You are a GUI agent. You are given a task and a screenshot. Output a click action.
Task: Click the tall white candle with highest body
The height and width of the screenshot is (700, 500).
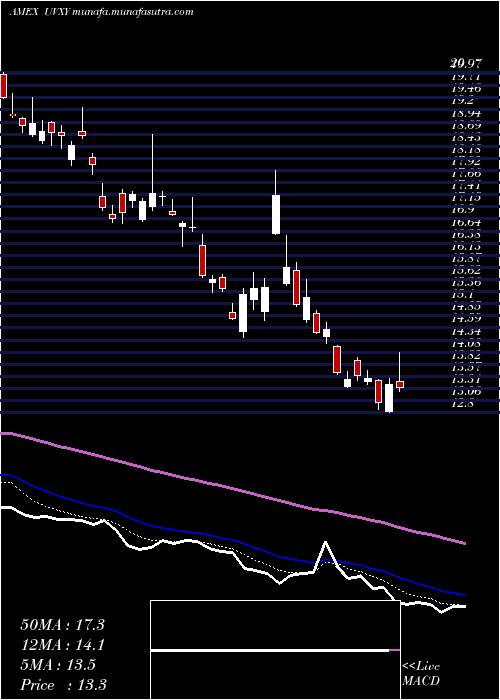pos(276,214)
